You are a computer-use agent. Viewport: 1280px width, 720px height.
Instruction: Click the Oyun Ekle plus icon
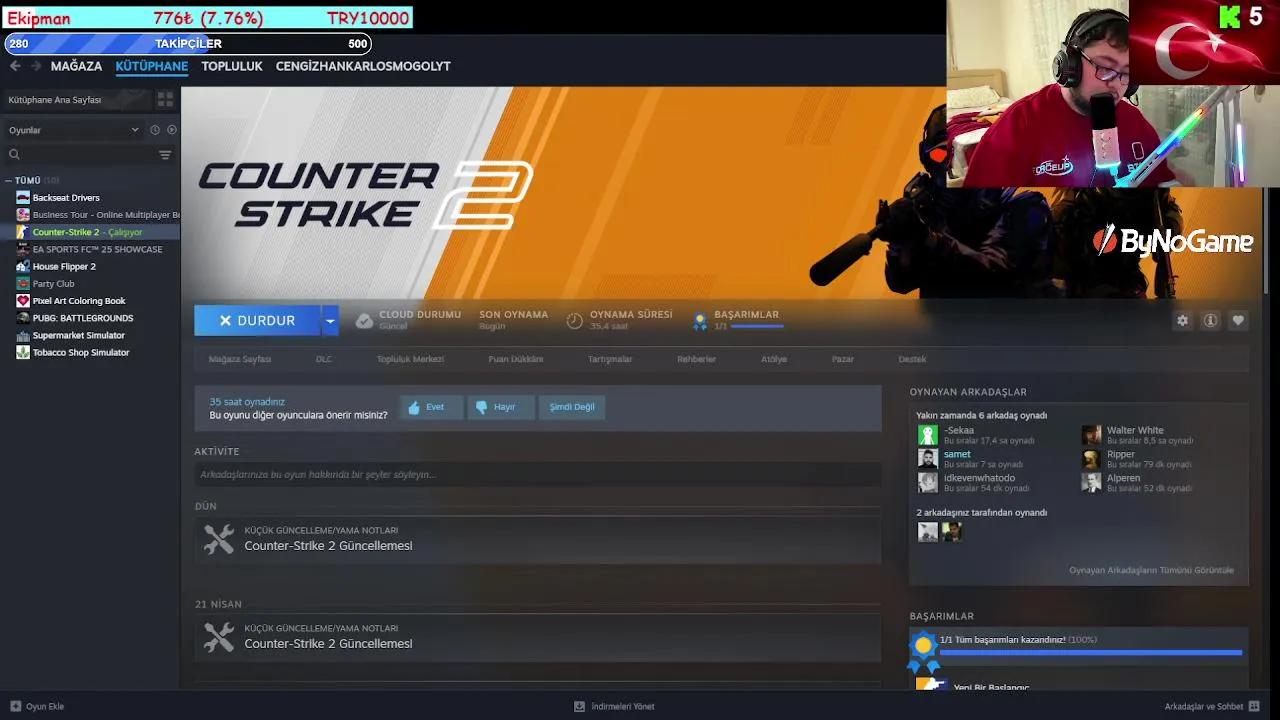pyautogui.click(x=15, y=706)
